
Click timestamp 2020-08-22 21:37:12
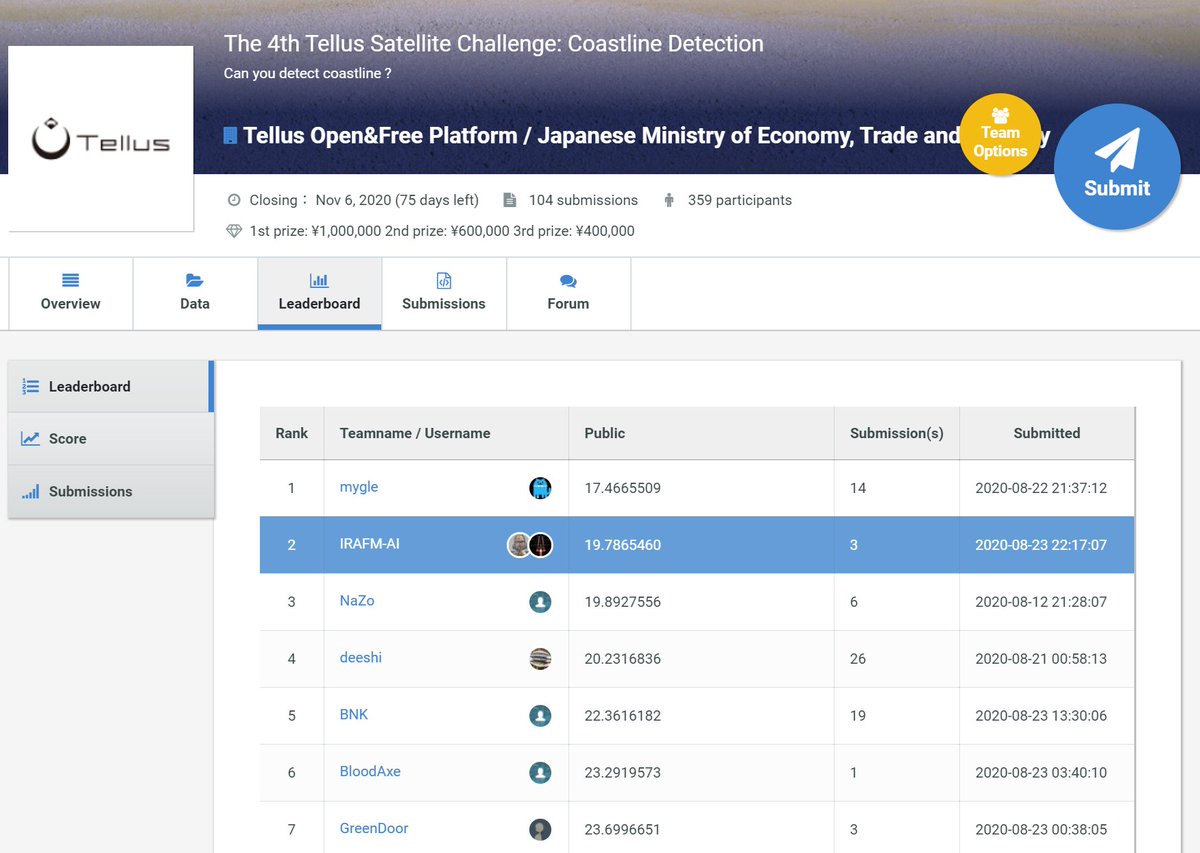1041,488
